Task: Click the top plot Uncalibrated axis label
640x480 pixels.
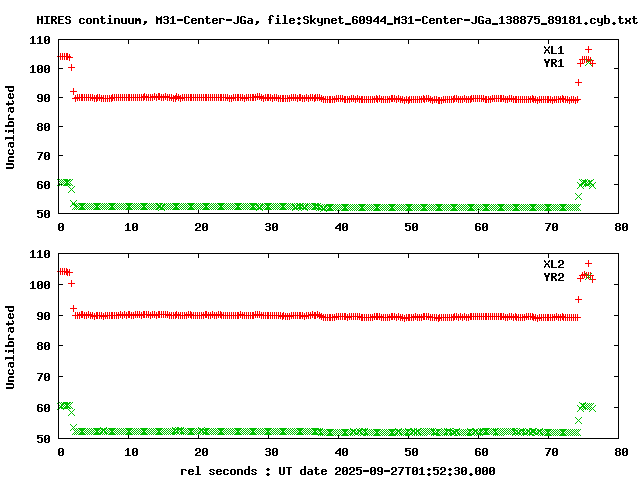Action: pos(10,127)
